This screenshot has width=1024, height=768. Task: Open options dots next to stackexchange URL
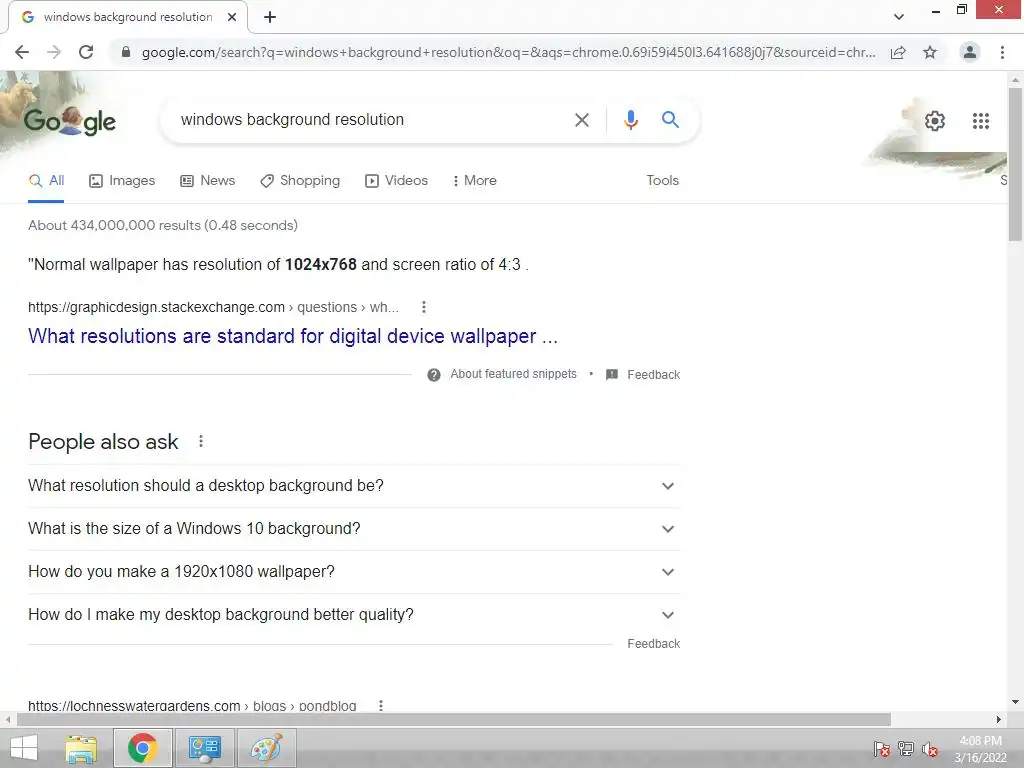point(424,307)
